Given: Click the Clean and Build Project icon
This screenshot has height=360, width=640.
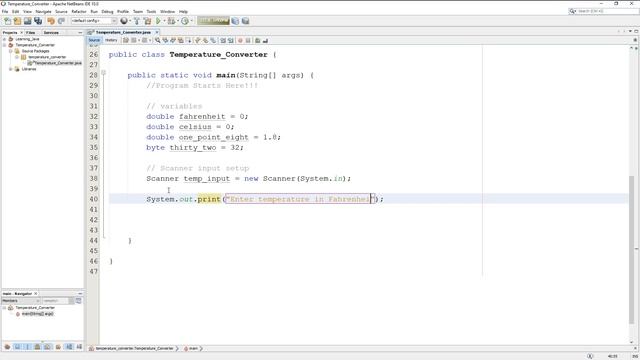Looking at the screenshot, I should click(x=147, y=21).
